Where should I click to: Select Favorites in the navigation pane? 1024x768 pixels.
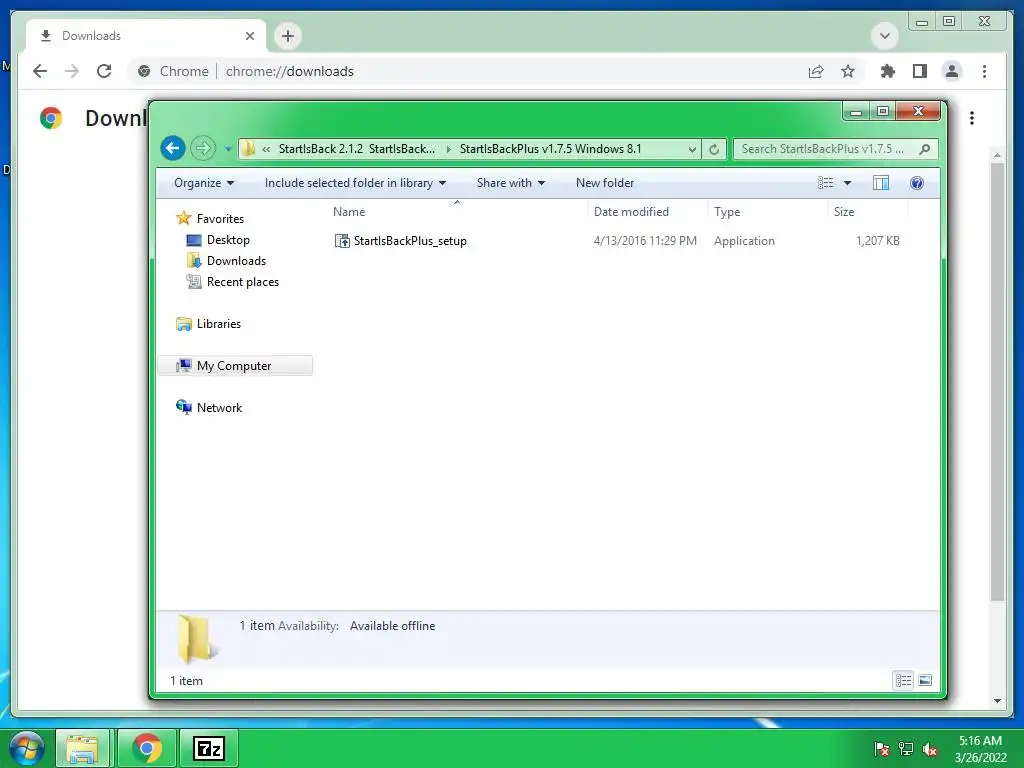pos(220,219)
